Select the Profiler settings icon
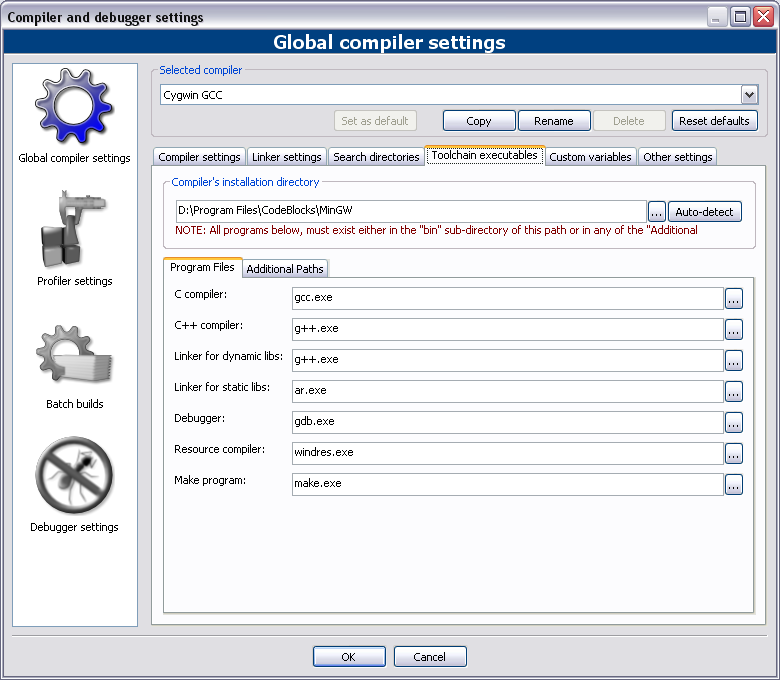The height and width of the screenshot is (680, 780). click(x=74, y=232)
